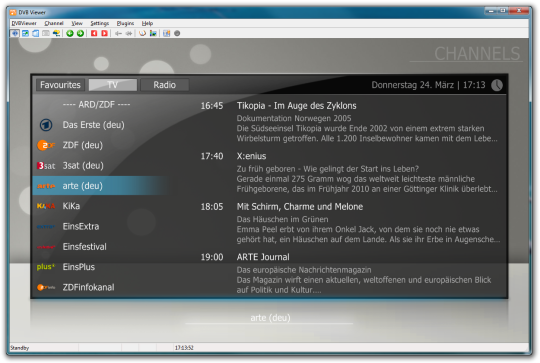
Task: Click the gray rectangle toolbar icon
Action: [x=46, y=33]
